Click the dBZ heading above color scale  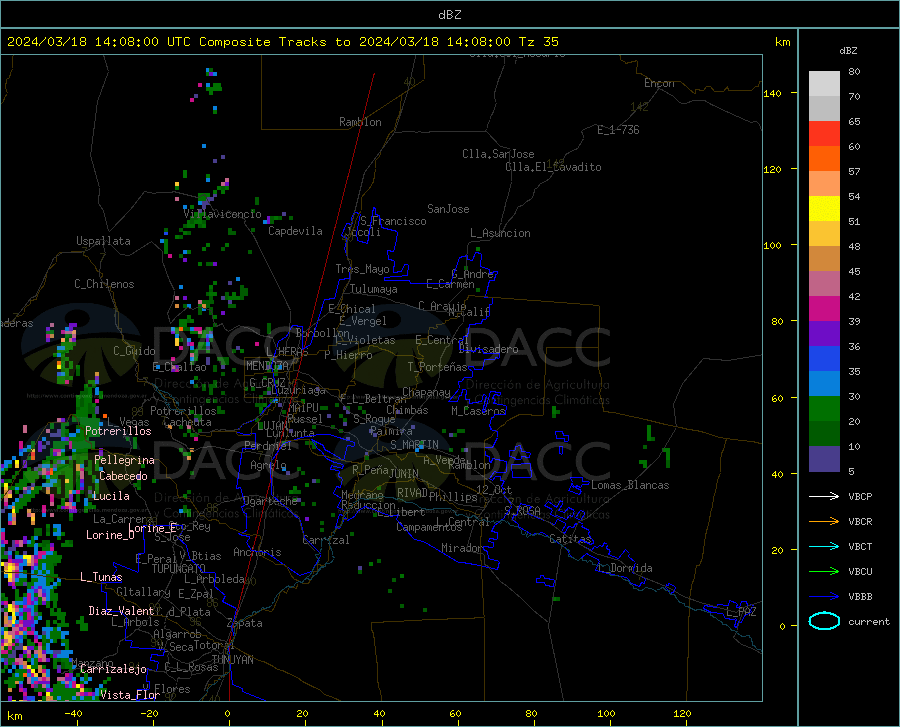[848, 50]
